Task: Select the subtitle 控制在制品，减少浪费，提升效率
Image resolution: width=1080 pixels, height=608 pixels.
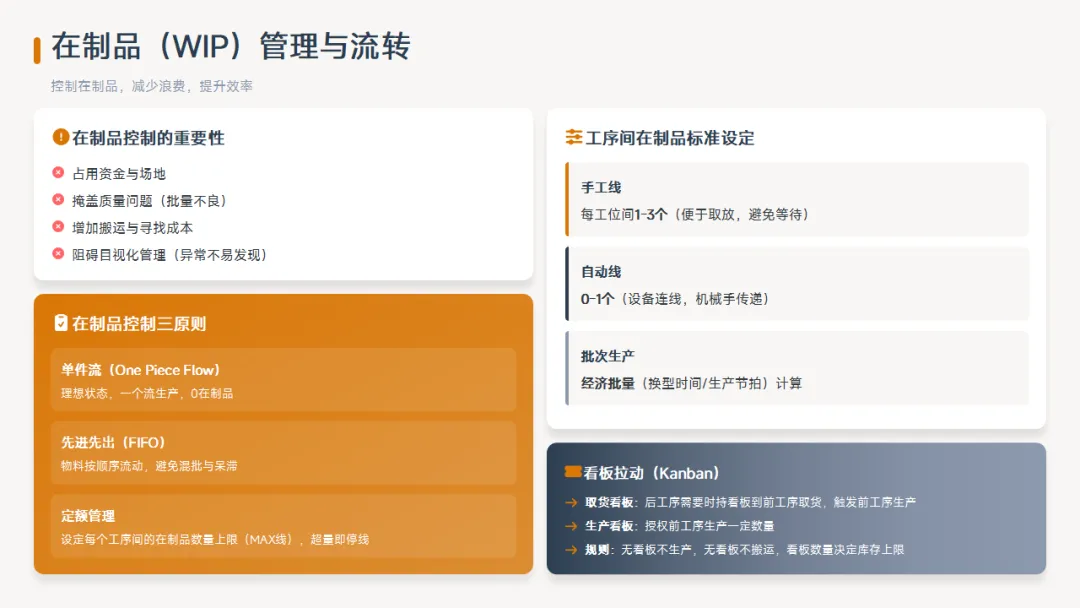Action: pyautogui.click(x=152, y=86)
